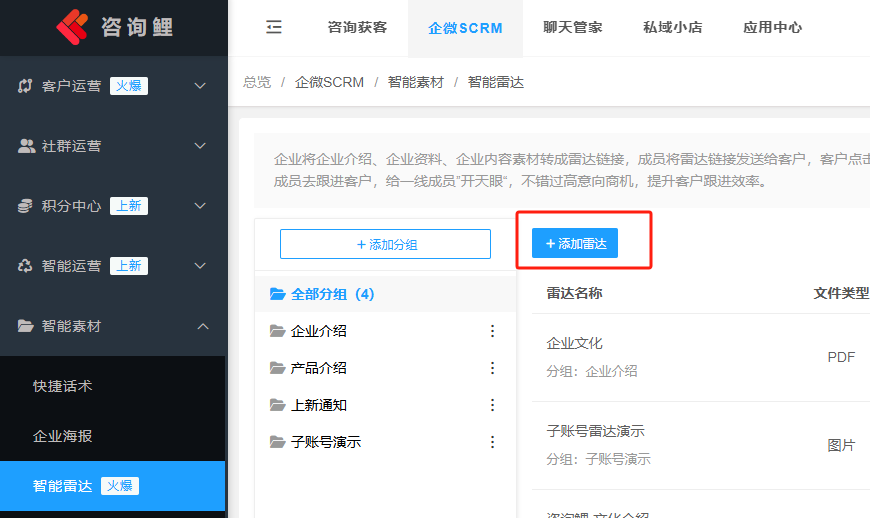The height and width of the screenshot is (518, 870).
Task: Switch to 私域小店 top tab
Action: [x=672, y=27]
